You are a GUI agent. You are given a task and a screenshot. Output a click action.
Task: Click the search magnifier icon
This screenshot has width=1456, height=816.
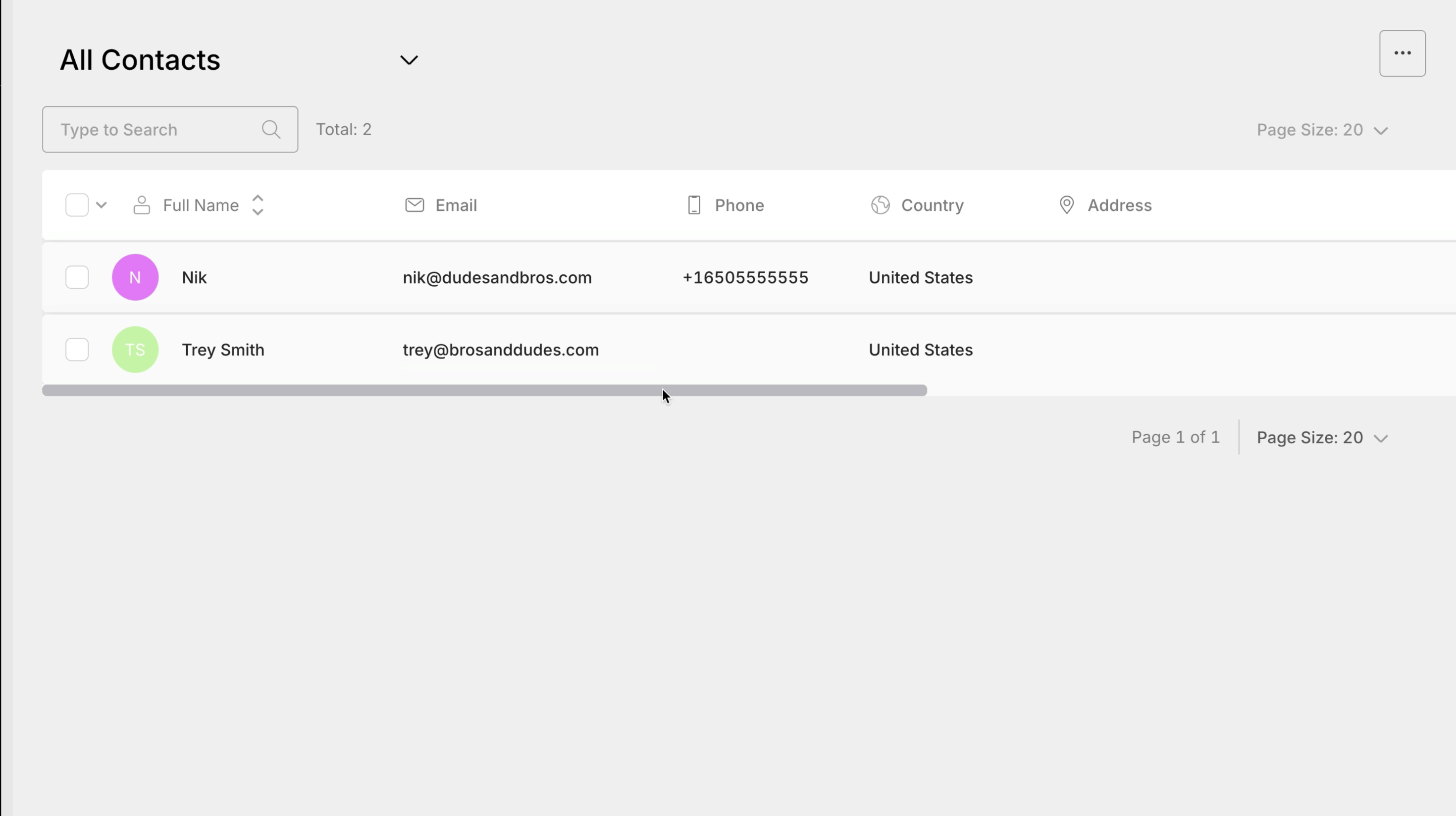(x=271, y=129)
